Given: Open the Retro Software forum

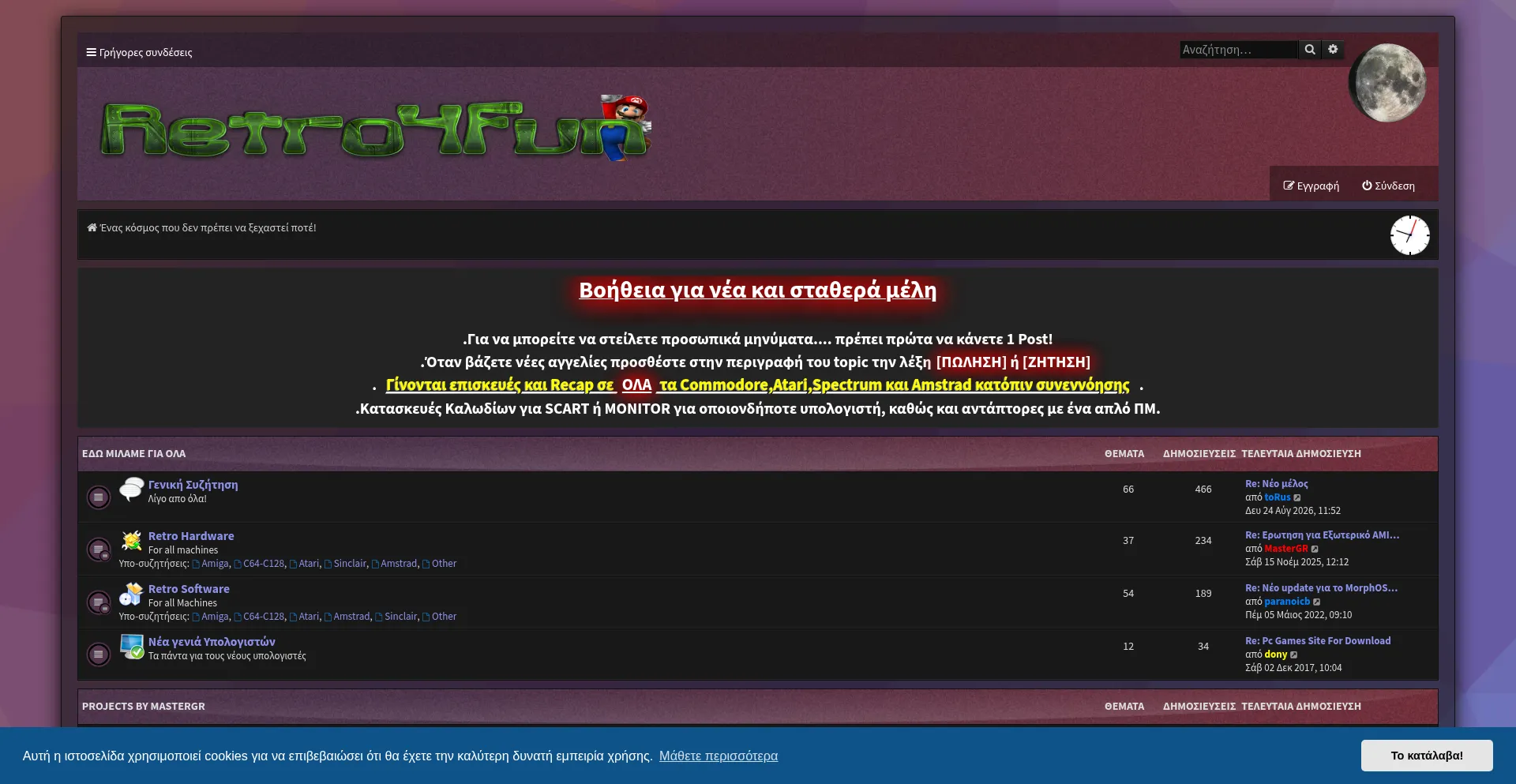Looking at the screenshot, I should (x=189, y=589).
